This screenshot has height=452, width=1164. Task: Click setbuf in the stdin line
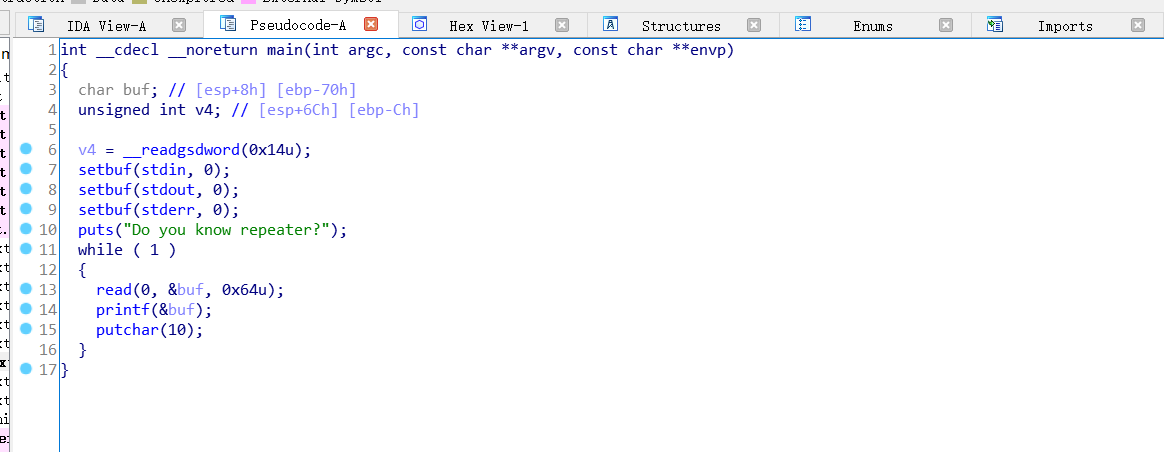pos(105,170)
